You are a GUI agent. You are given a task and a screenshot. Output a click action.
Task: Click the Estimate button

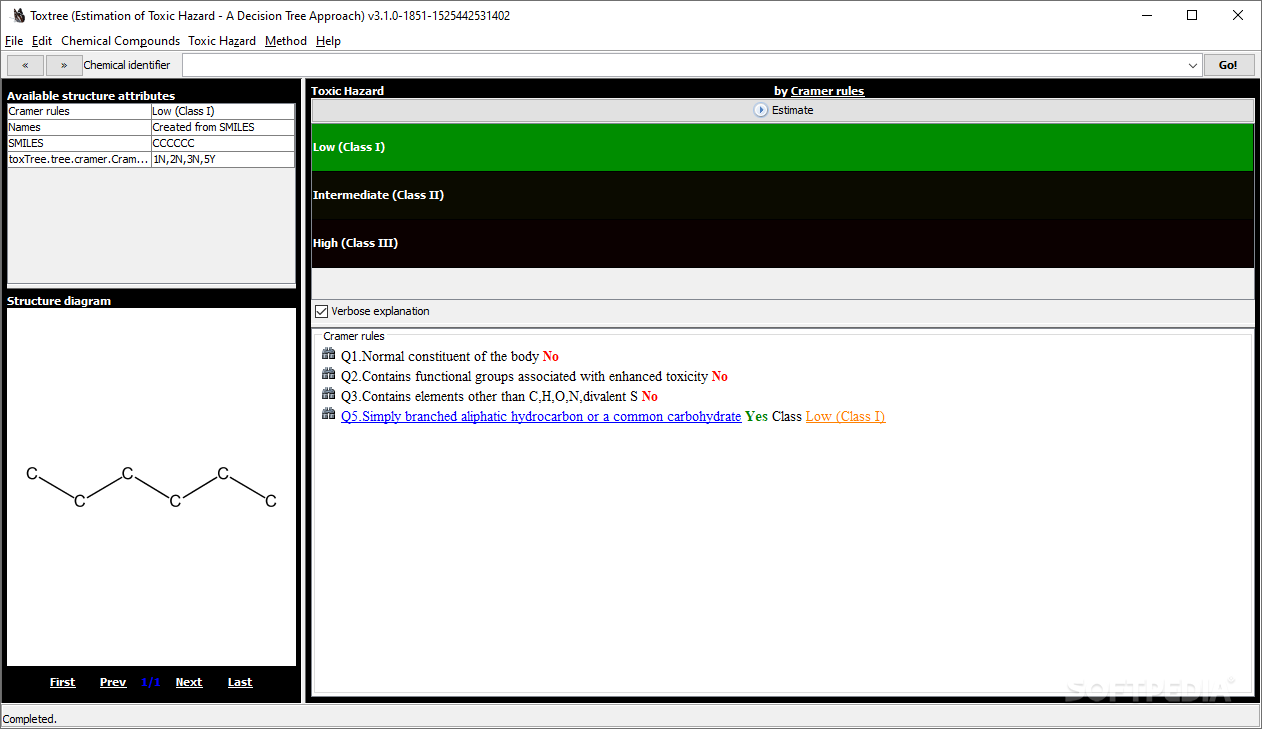point(783,110)
